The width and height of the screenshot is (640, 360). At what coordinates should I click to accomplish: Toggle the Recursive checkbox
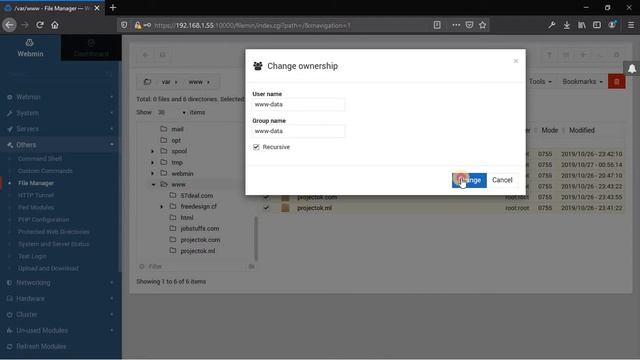point(256,147)
